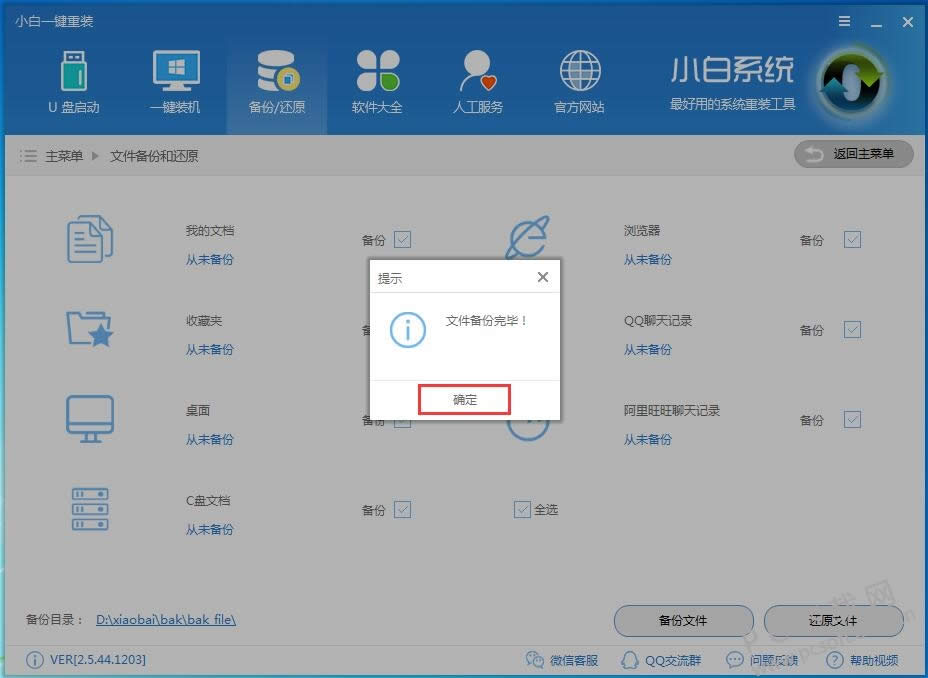Open 软件大全 software collection
The height and width of the screenshot is (678, 928).
click(x=377, y=82)
